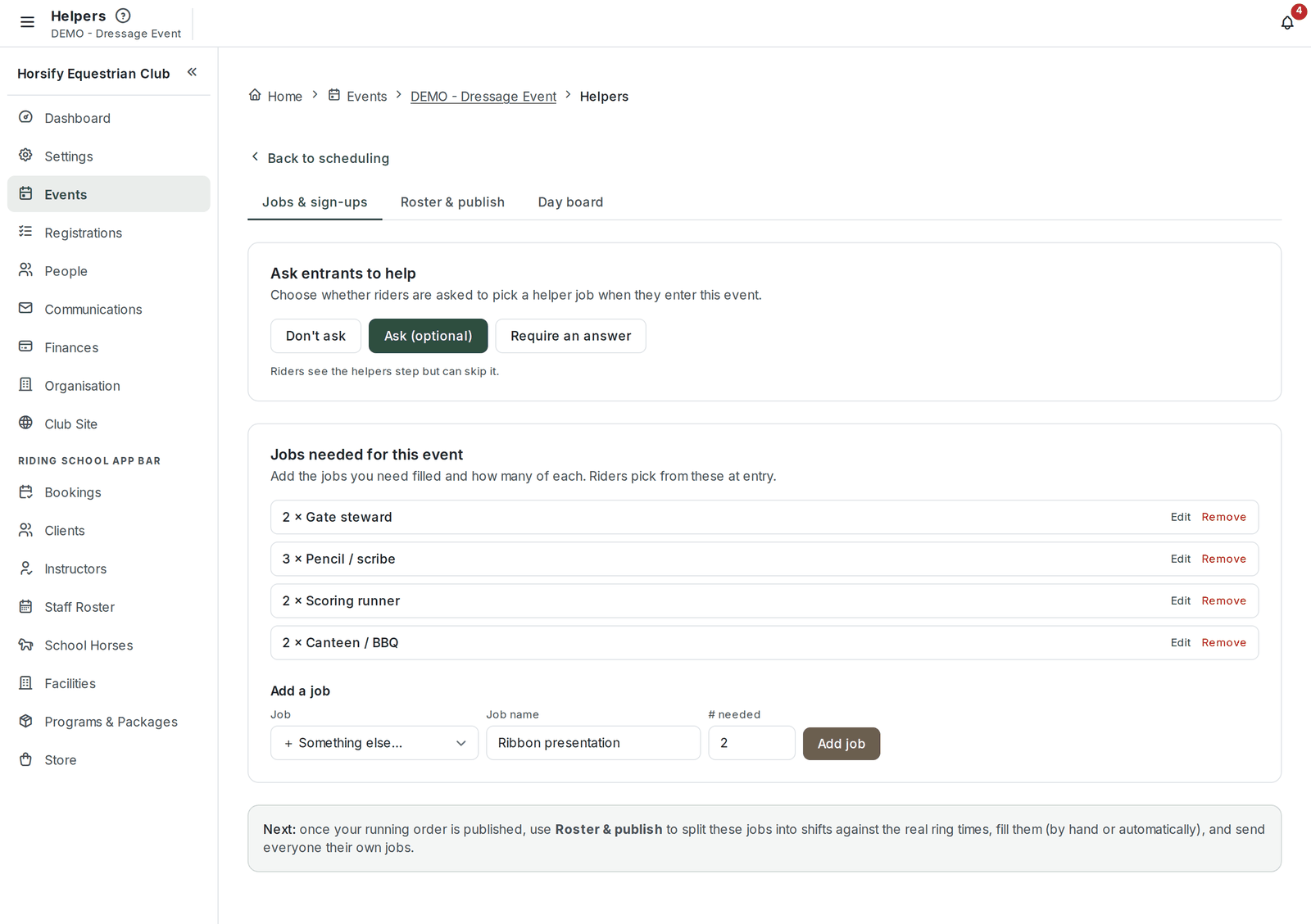Image resolution: width=1311 pixels, height=924 pixels.
Task: Click the help icon beside Helpers title
Action: 123,16
